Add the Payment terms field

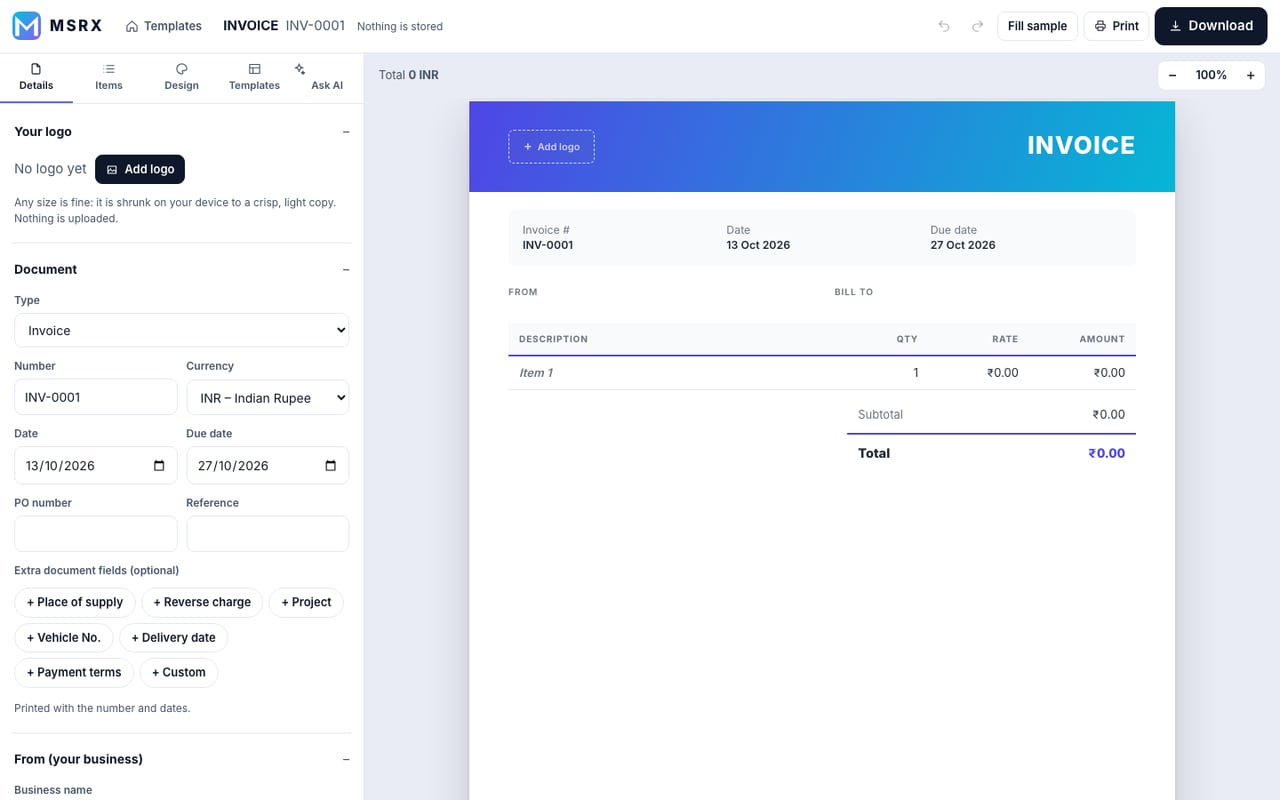click(74, 672)
